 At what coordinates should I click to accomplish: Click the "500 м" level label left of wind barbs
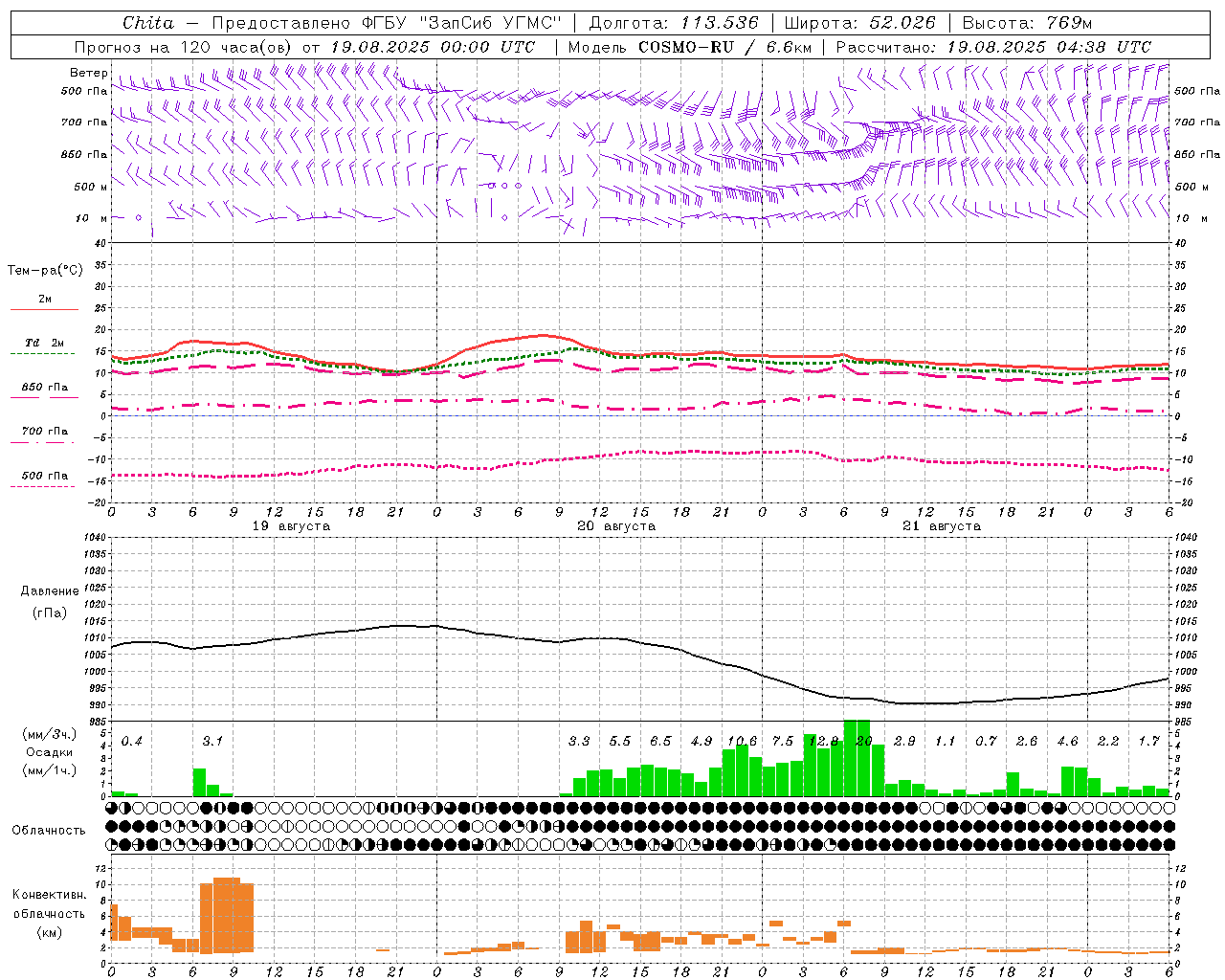pos(91,187)
